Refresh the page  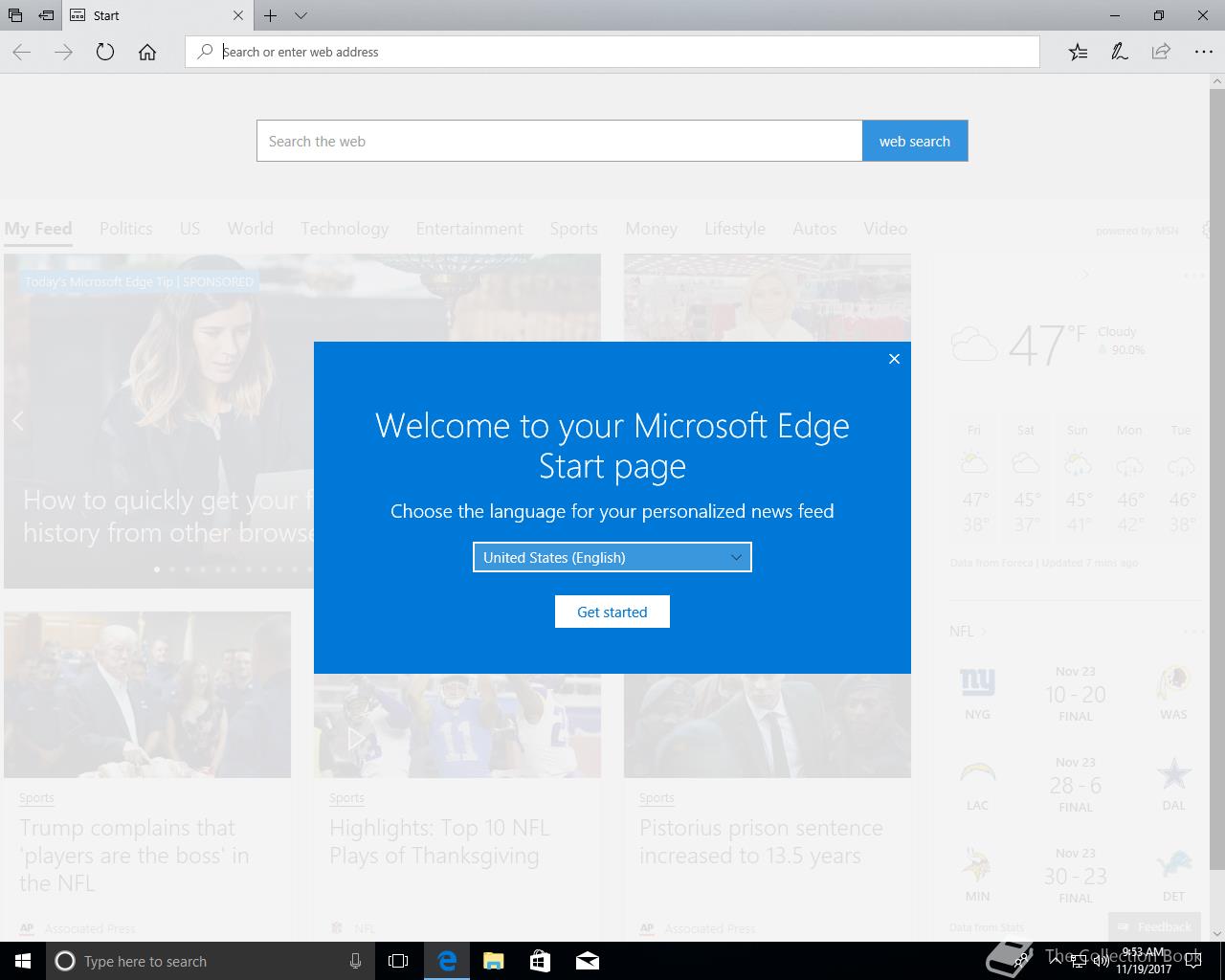point(105,52)
